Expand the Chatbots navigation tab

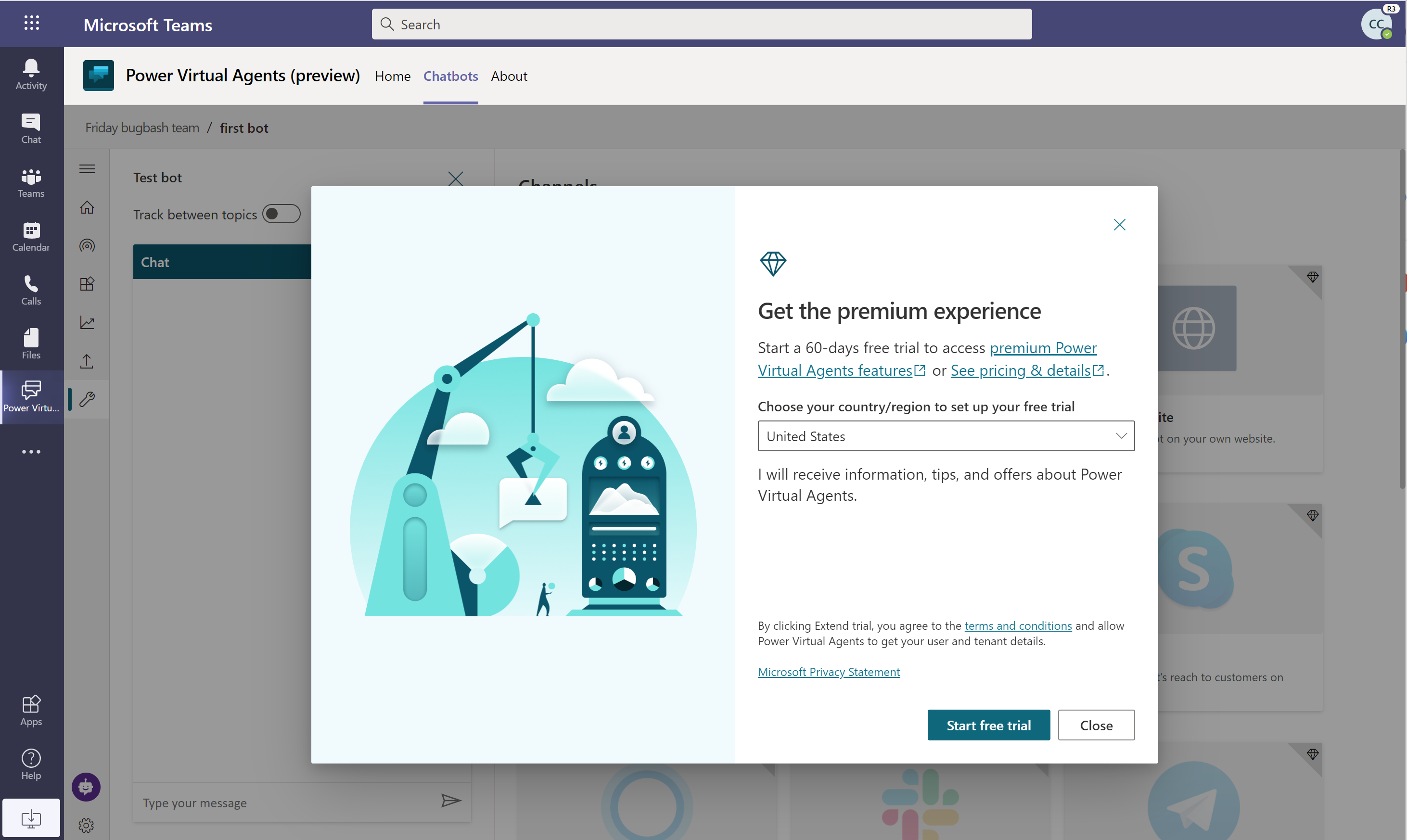pyautogui.click(x=450, y=75)
